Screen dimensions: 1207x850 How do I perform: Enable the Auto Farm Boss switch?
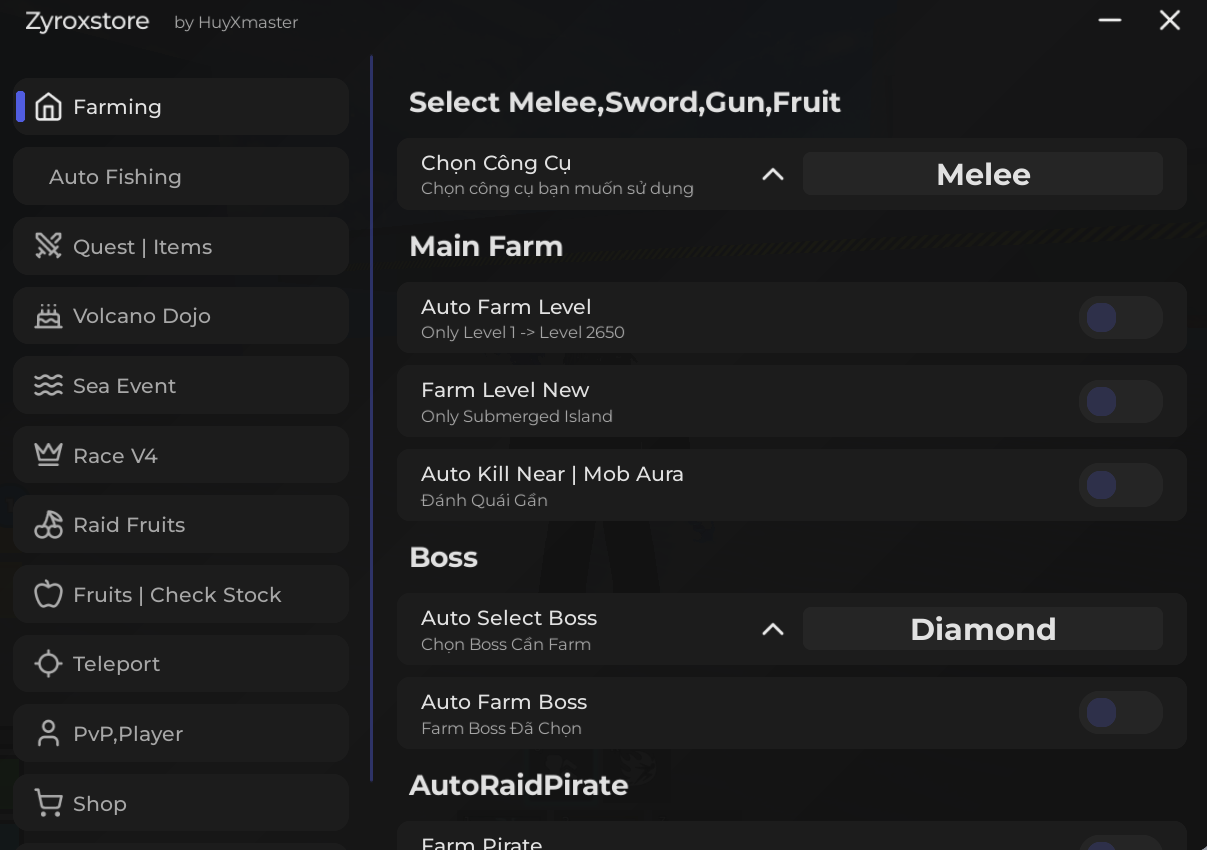[x=1120, y=714]
